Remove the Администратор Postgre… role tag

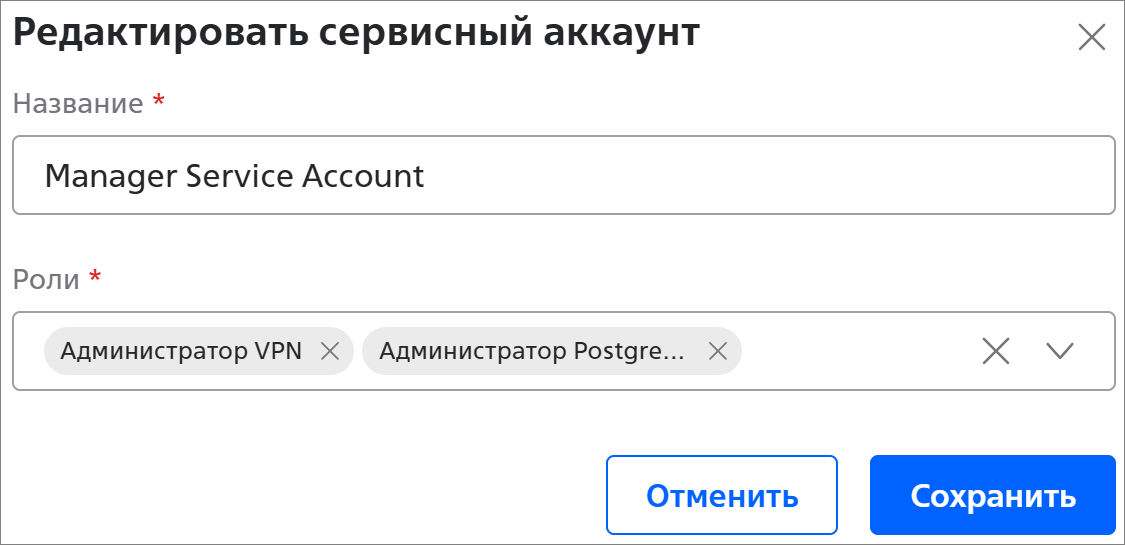716,351
